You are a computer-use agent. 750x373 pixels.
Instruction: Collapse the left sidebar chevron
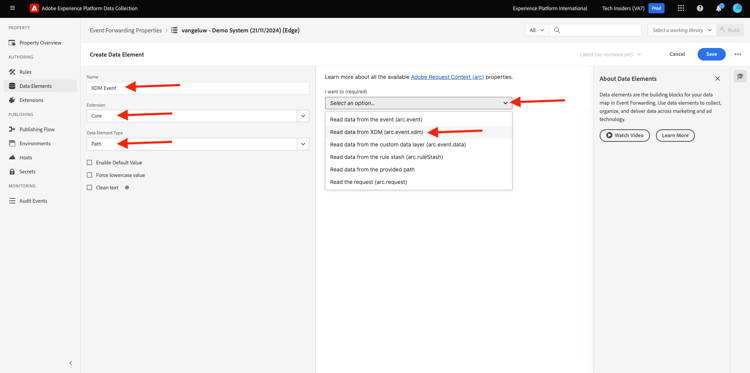tap(71, 363)
